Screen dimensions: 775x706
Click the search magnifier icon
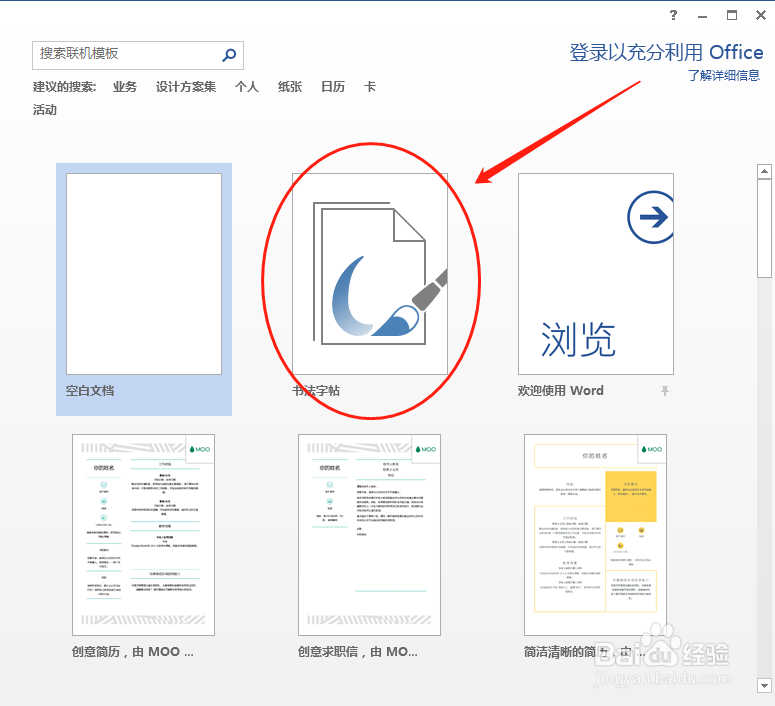(x=229, y=54)
